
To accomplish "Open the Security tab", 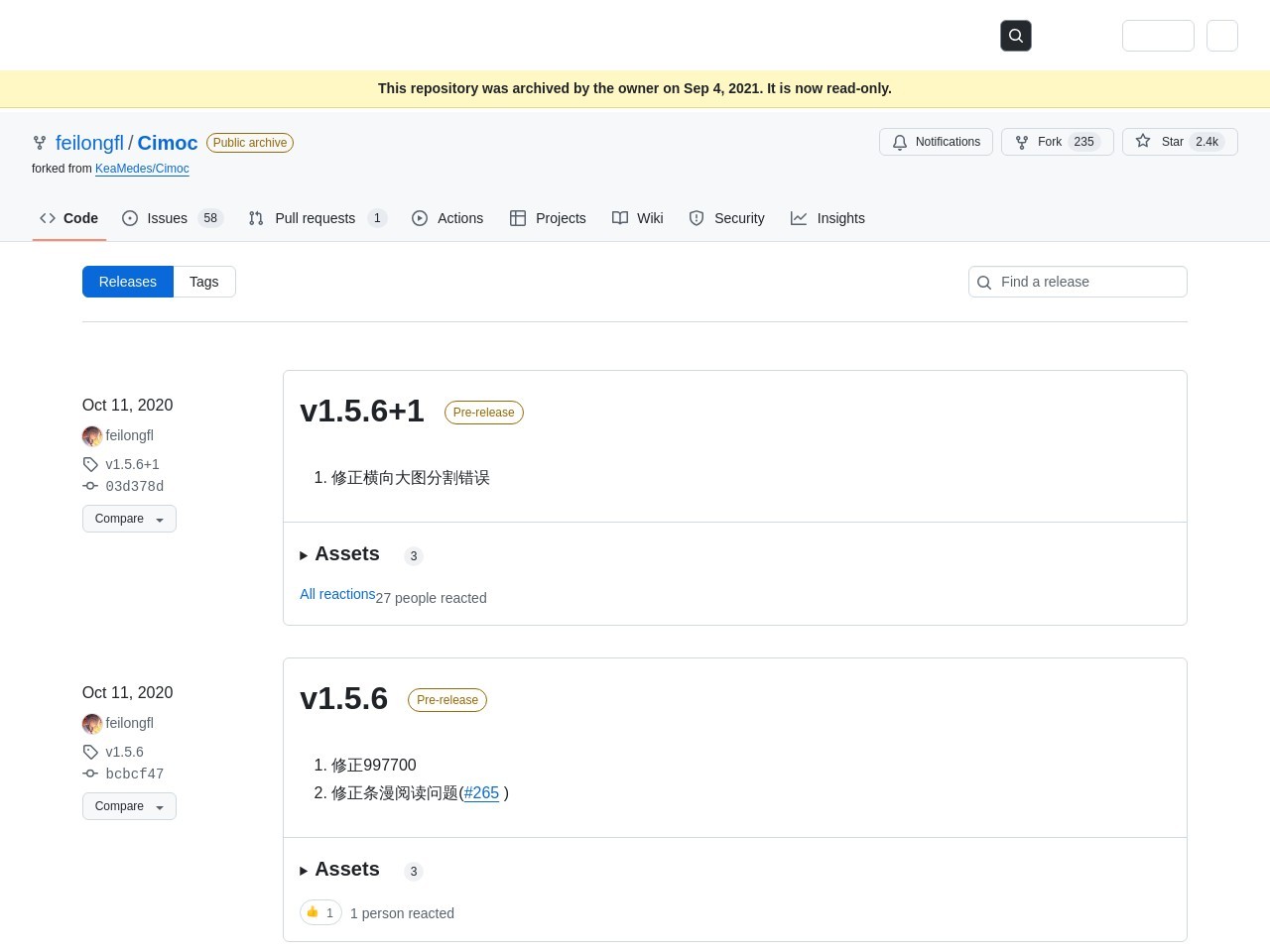I will tap(726, 218).
